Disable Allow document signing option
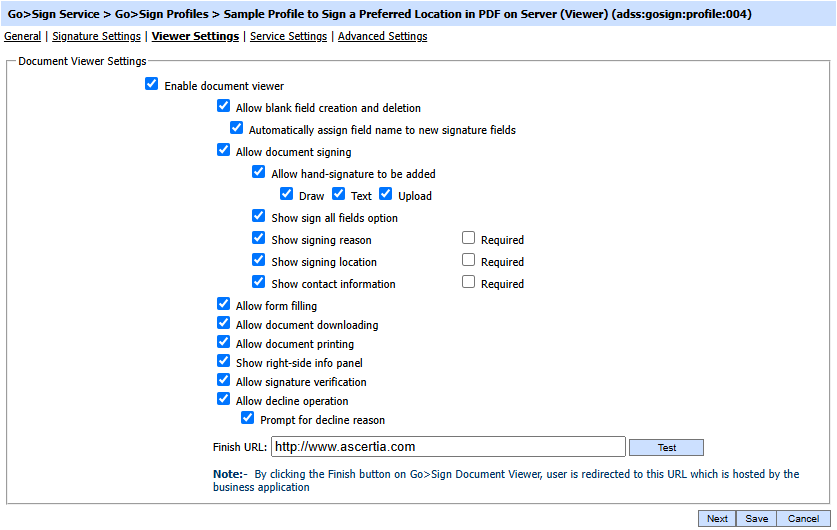Viewport: 837px width, 530px height. coord(223,151)
